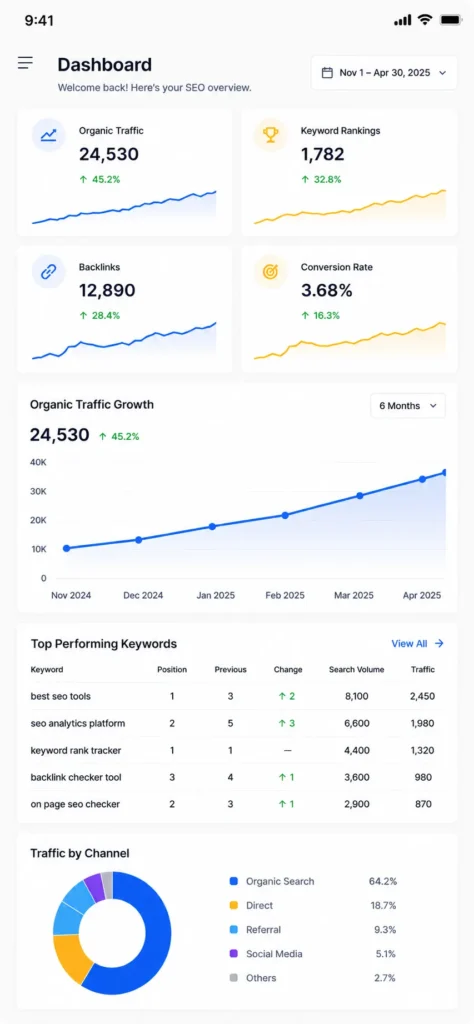Click the Keyword column header

click(x=47, y=669)
